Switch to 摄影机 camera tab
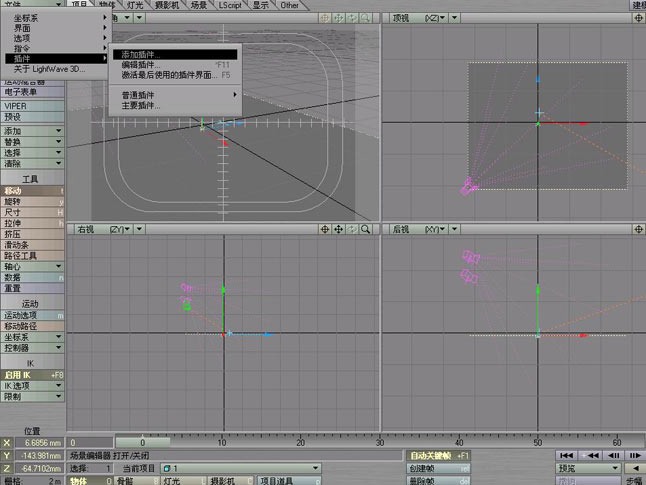The height and width of the screenshot is (485, 646). tap(167, 5)
